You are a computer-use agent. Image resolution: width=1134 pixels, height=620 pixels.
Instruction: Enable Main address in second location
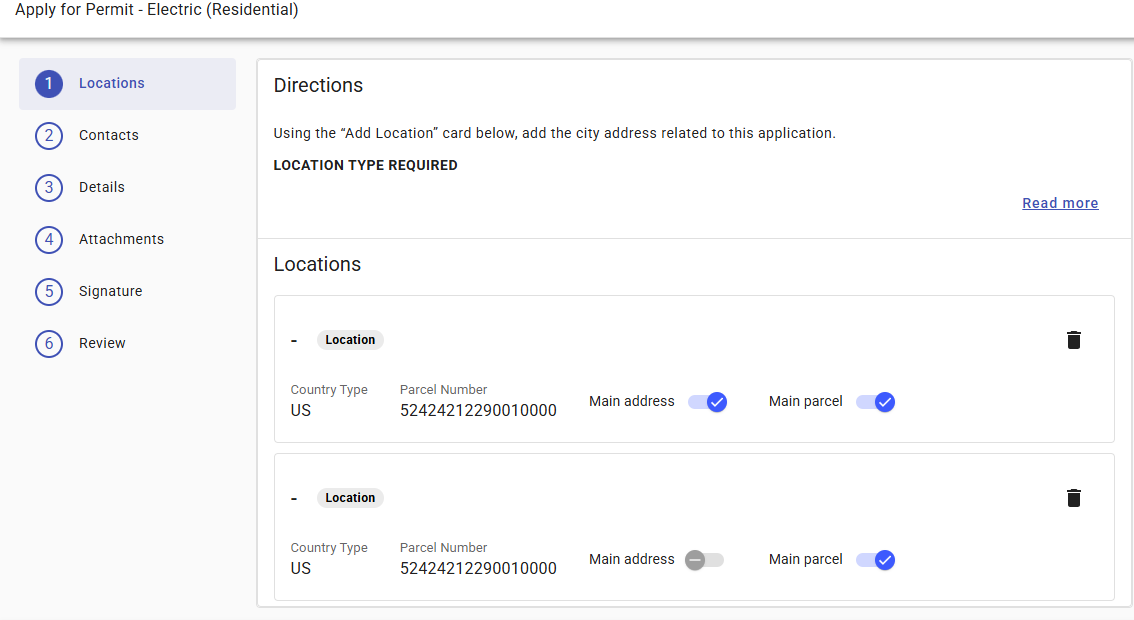point(705,560)
